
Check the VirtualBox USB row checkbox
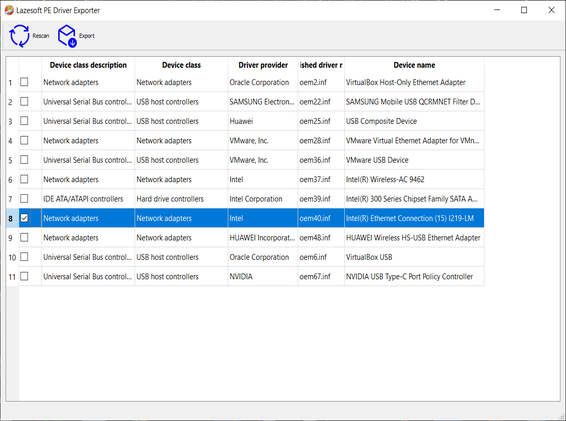(x=24, y=257)
